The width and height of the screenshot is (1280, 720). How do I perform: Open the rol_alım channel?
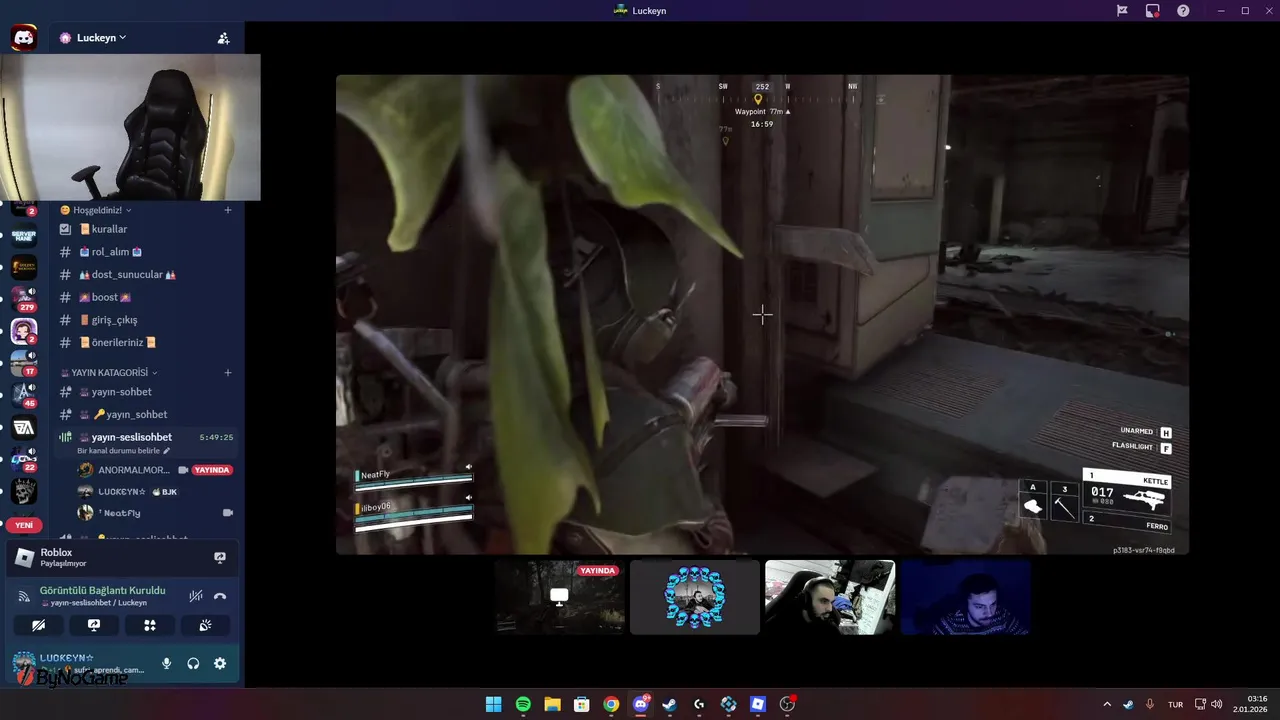(x=146, y=252)
